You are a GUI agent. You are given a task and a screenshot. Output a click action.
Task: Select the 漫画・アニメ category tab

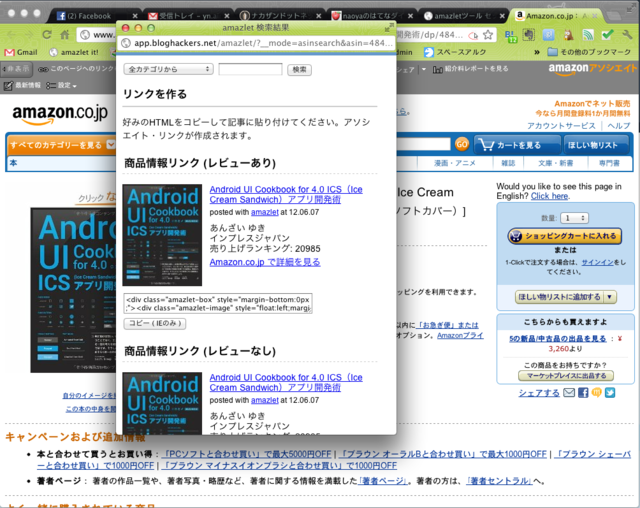coord(454,163)
